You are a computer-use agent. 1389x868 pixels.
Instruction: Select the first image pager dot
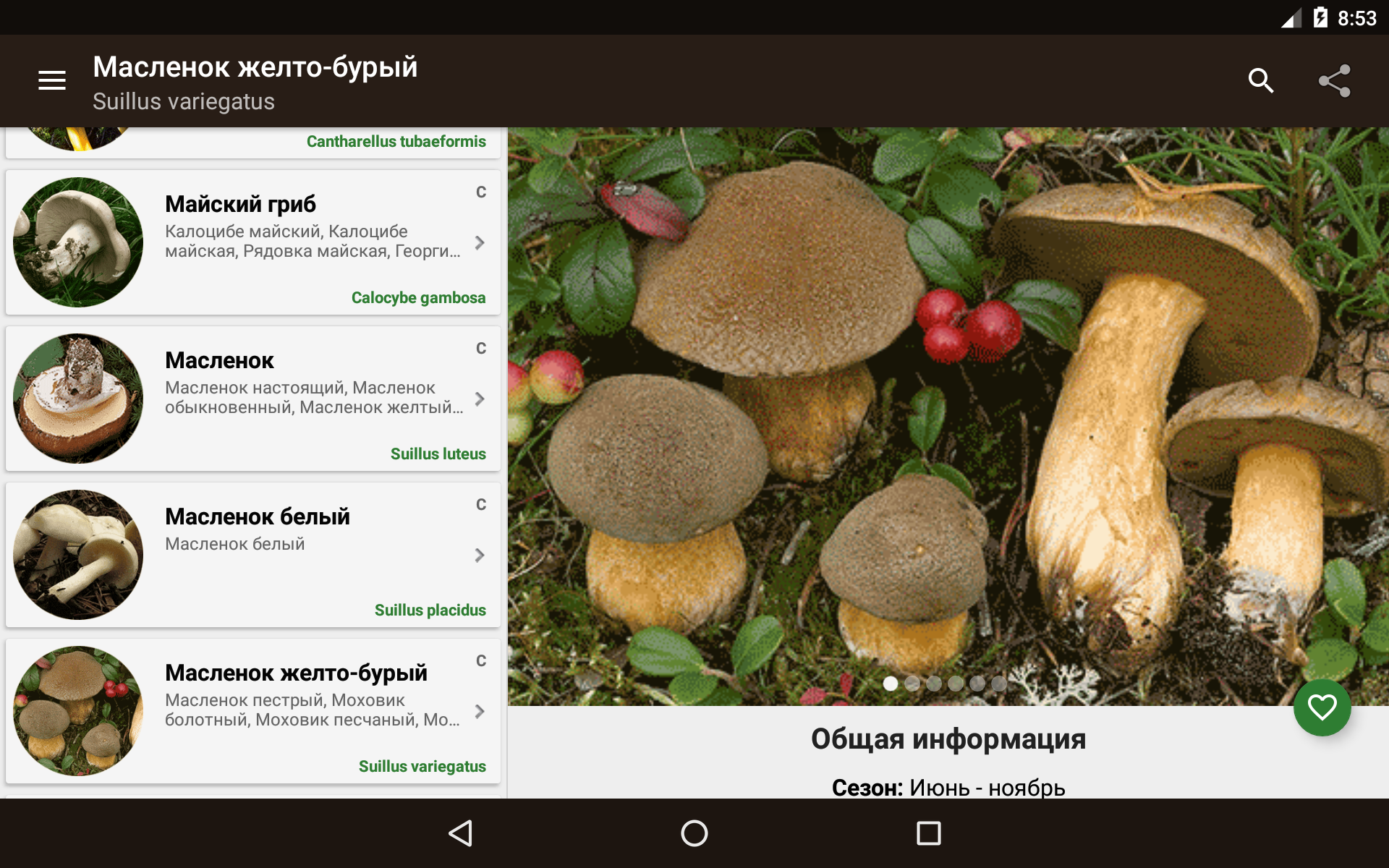[x=891, y=684]
